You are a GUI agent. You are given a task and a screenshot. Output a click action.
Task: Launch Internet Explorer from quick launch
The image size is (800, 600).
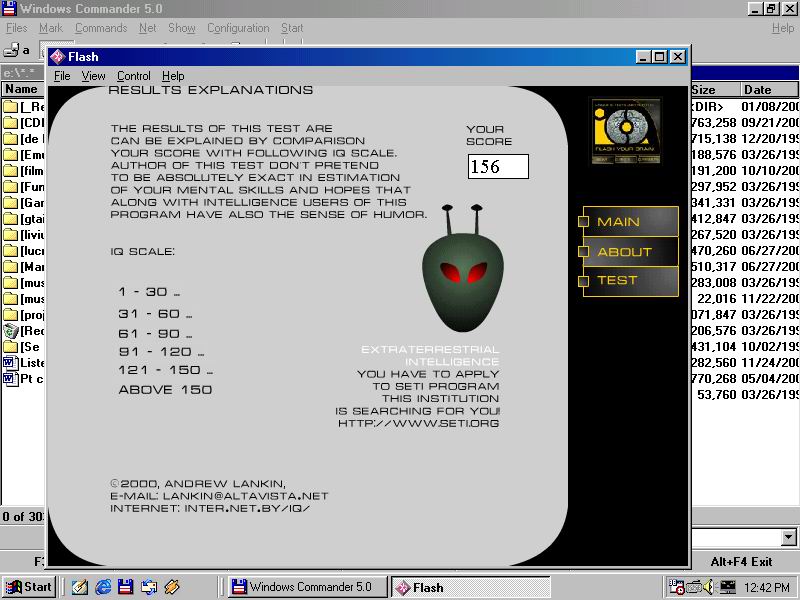click(x=103, y=587)
